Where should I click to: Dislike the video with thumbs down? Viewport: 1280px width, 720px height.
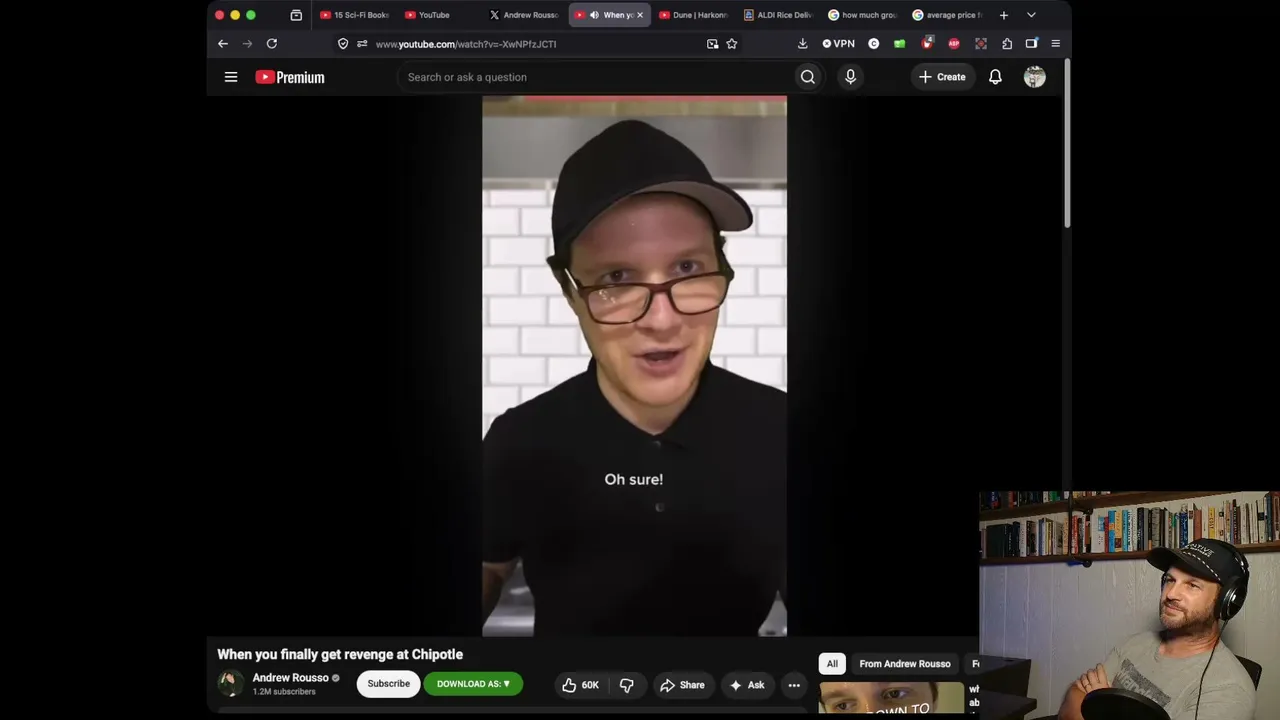tap(627, 685)
